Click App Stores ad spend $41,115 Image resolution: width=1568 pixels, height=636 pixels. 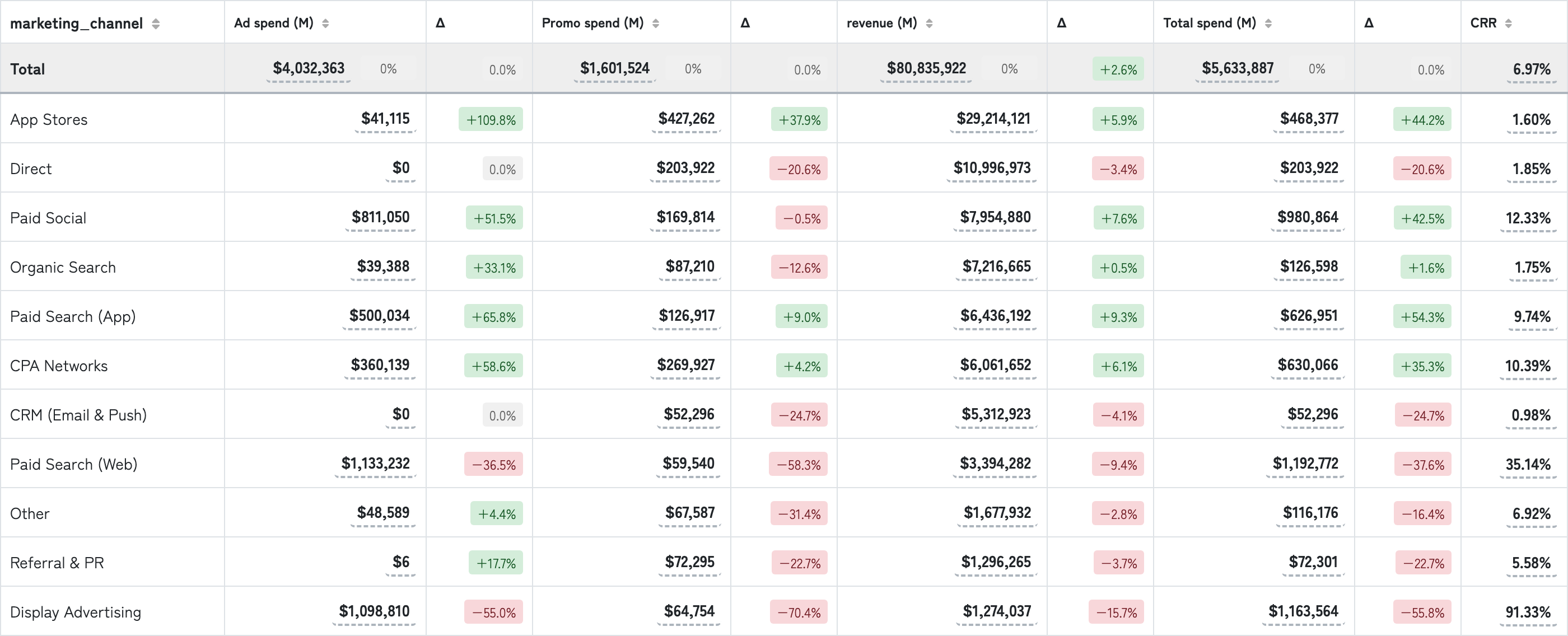pos(385,119)
